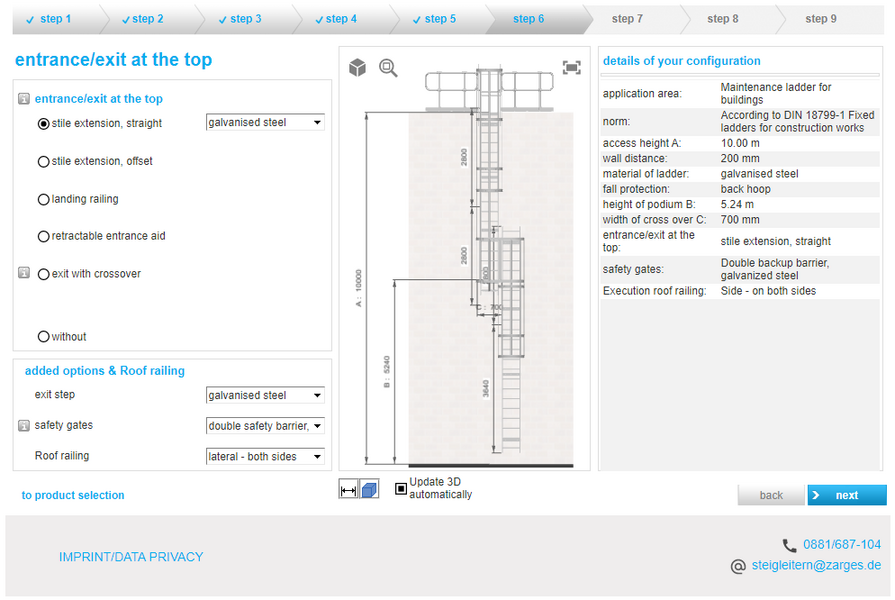Expand the stile extension material dropdown
The image size is (895, 600).
coord(265,122)
